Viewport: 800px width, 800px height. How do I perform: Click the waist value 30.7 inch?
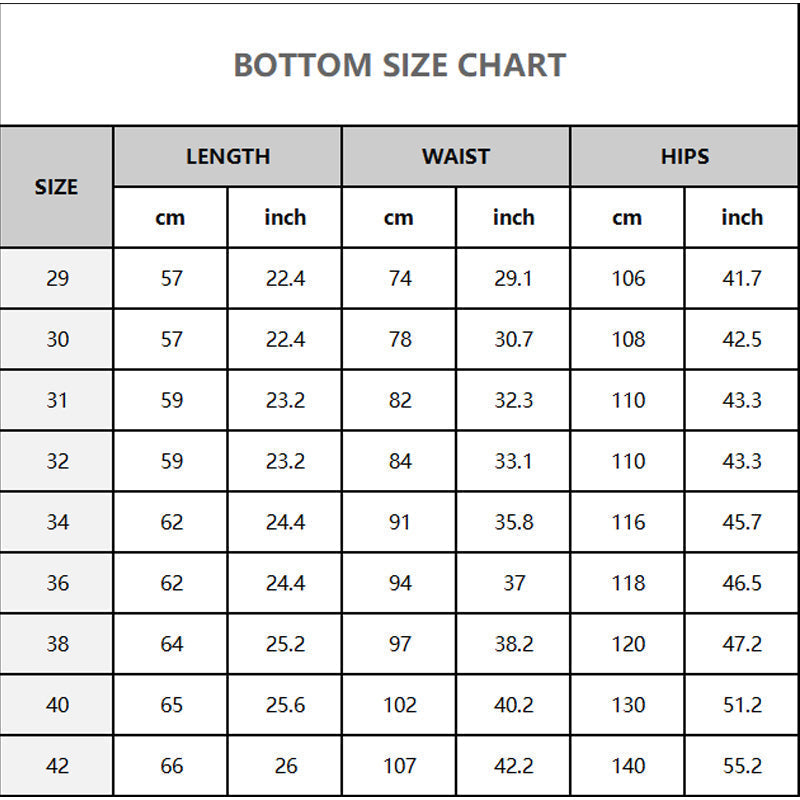(x=513, y=340)
